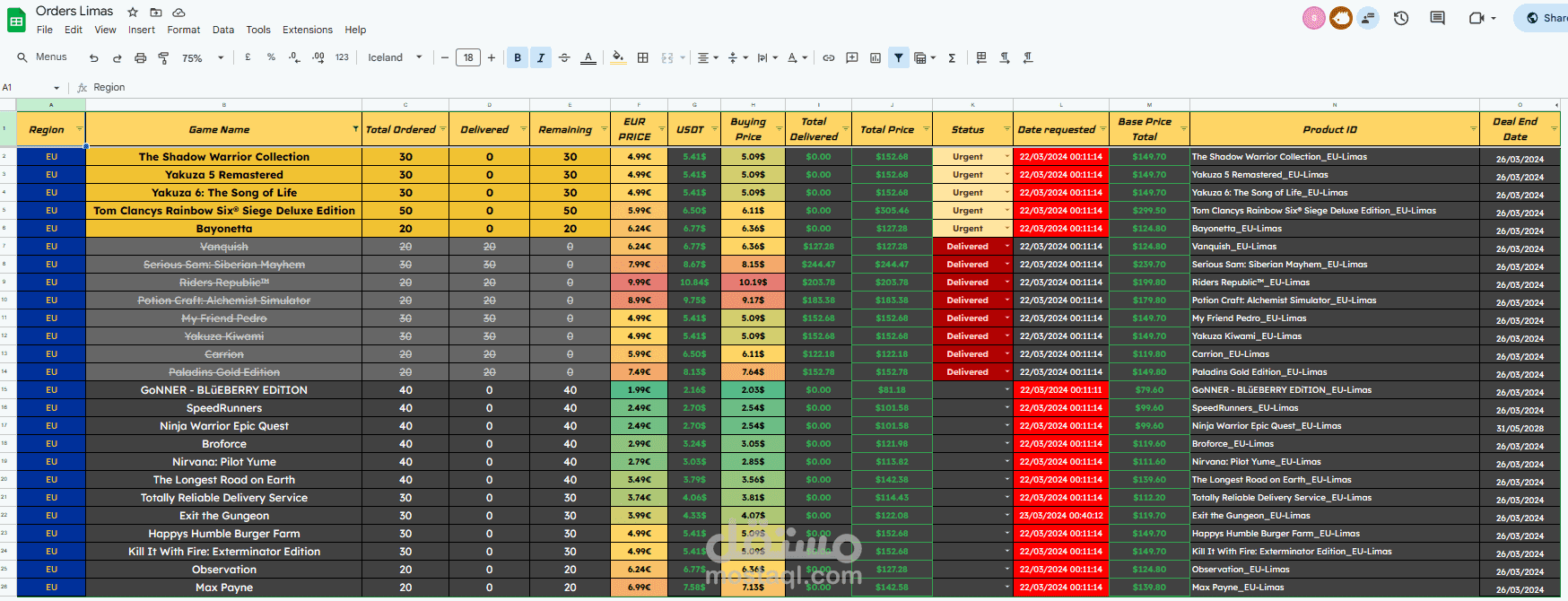
Task: Open the Data menu
Action: click(223, 30)
